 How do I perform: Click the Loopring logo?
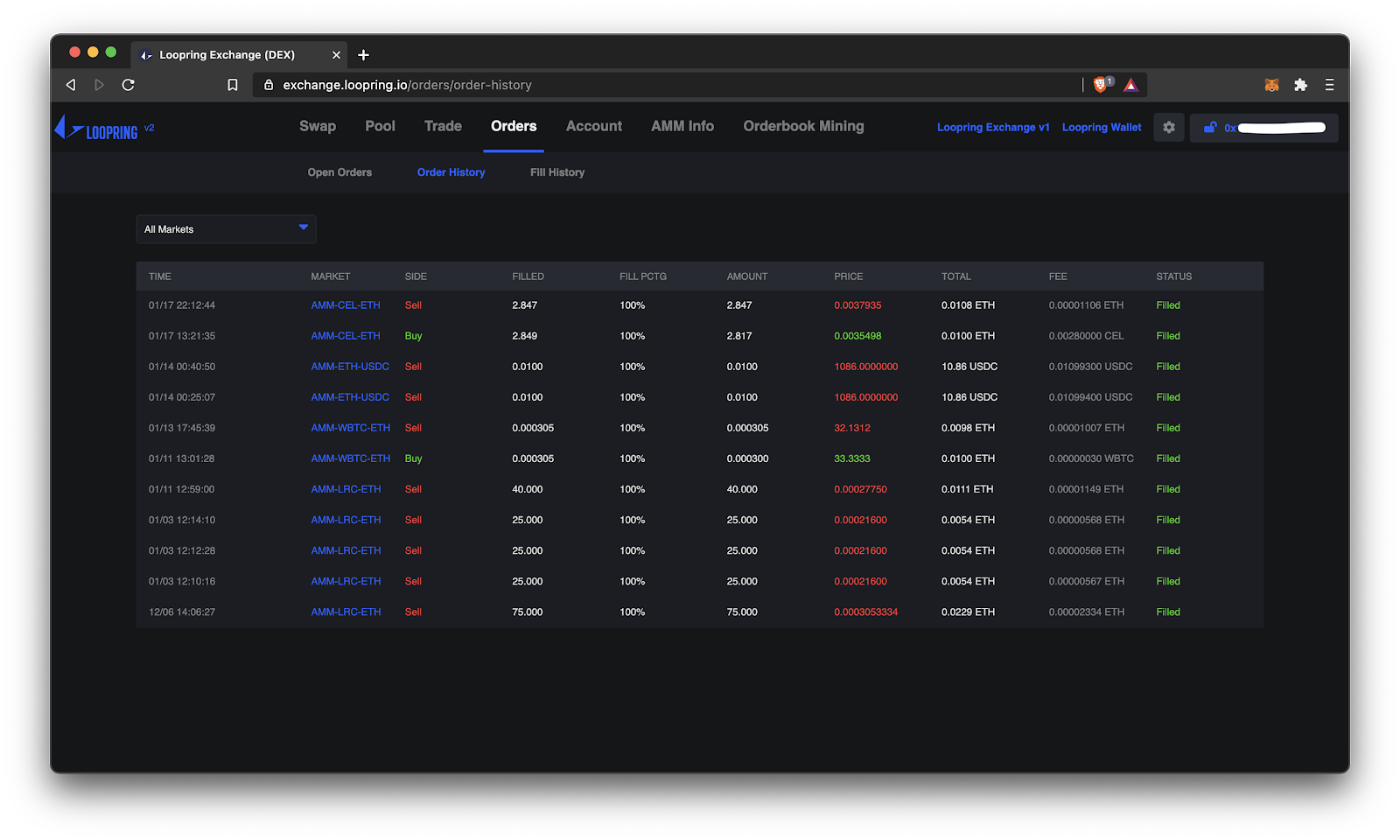click(x=96, y=129)
